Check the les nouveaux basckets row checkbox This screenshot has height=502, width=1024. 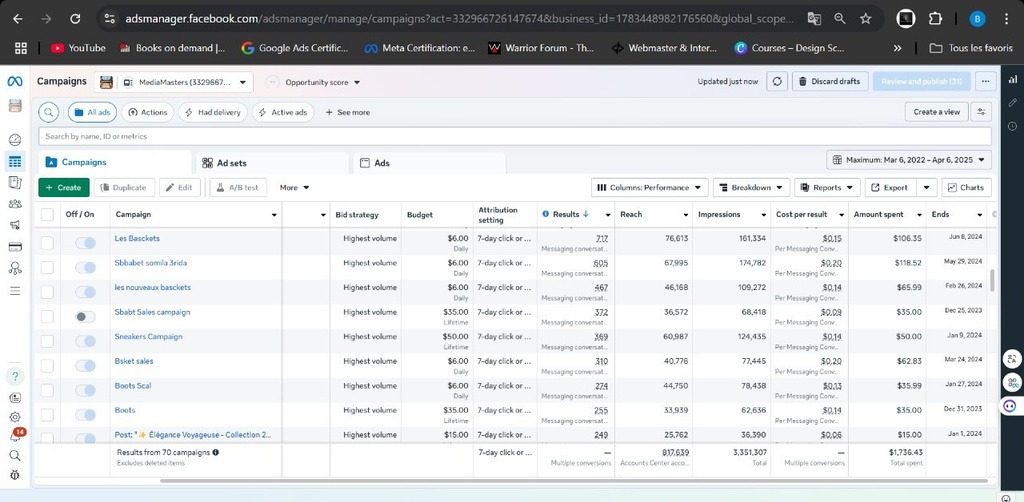point(47,292)
